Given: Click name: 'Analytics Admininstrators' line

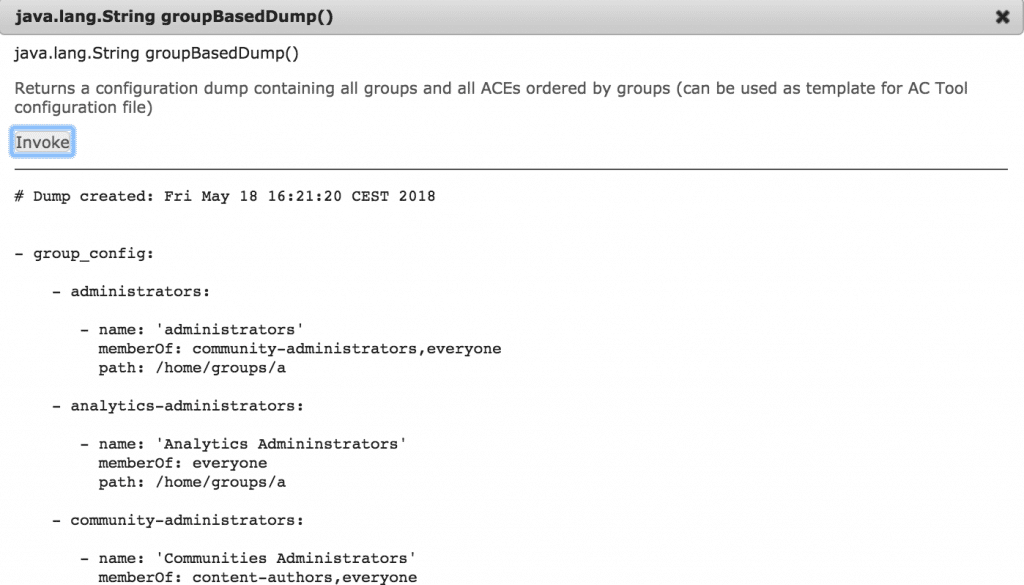Looking at the screenshot, I should pos(244,444).
